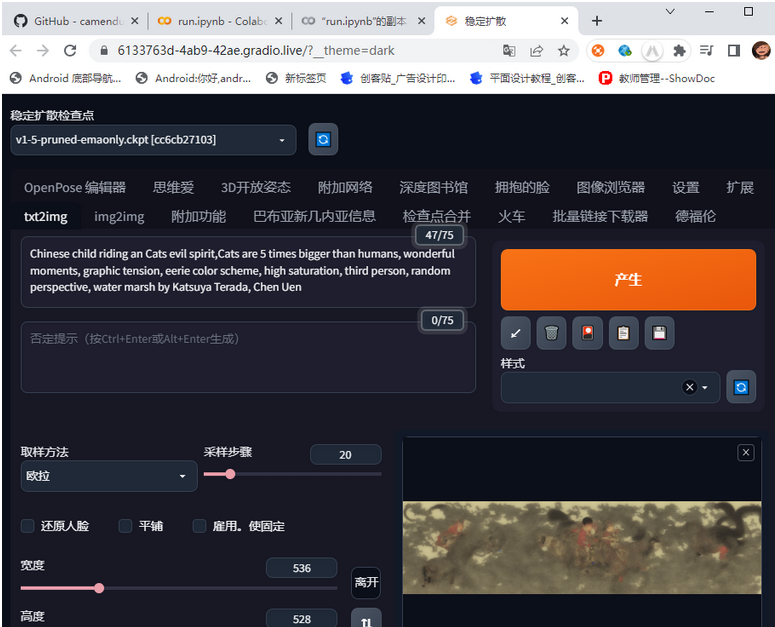Go forward in browser history

(43, 50)
